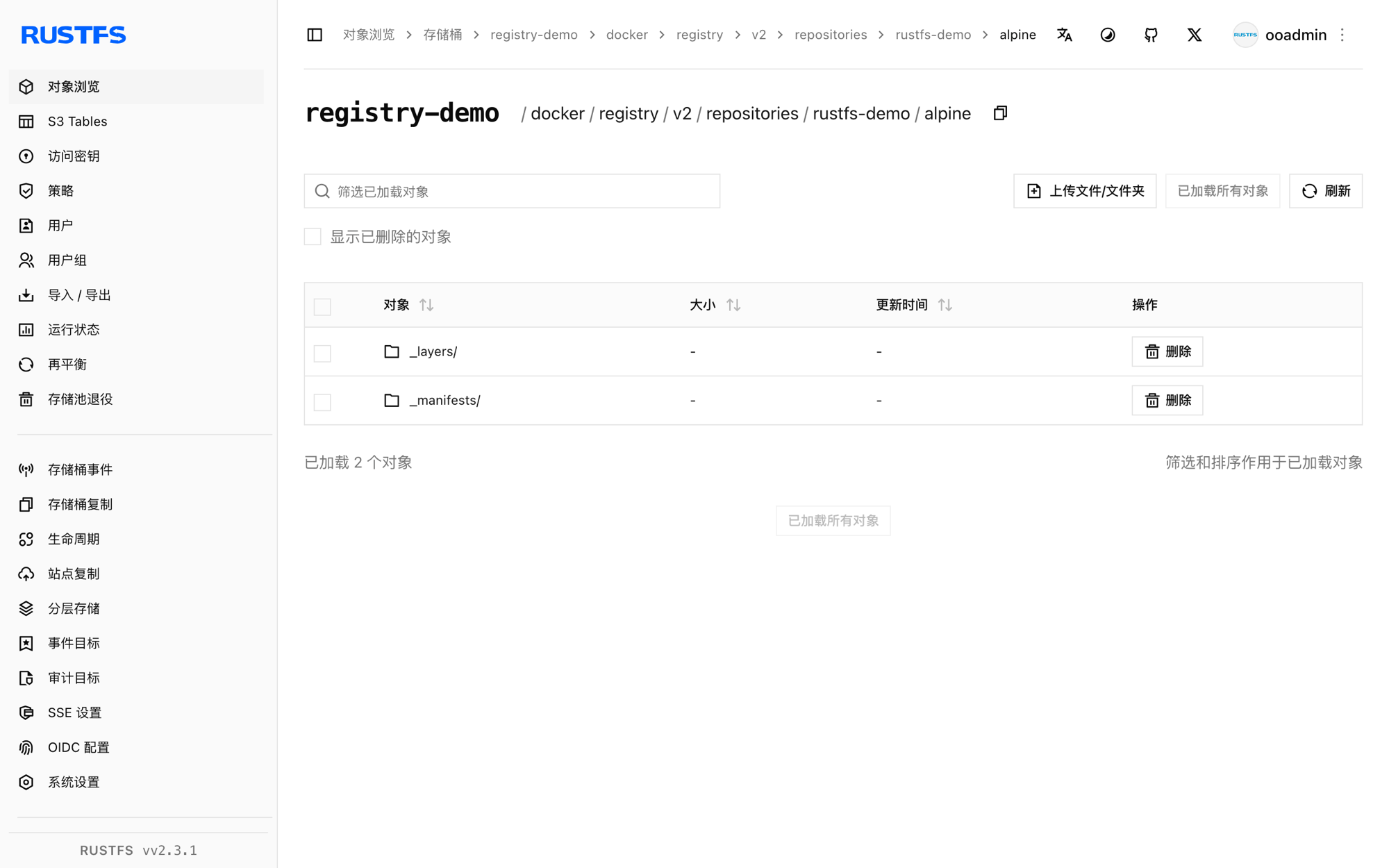
Task: Open 用户组 user groups page
Action: pos(136,260)
